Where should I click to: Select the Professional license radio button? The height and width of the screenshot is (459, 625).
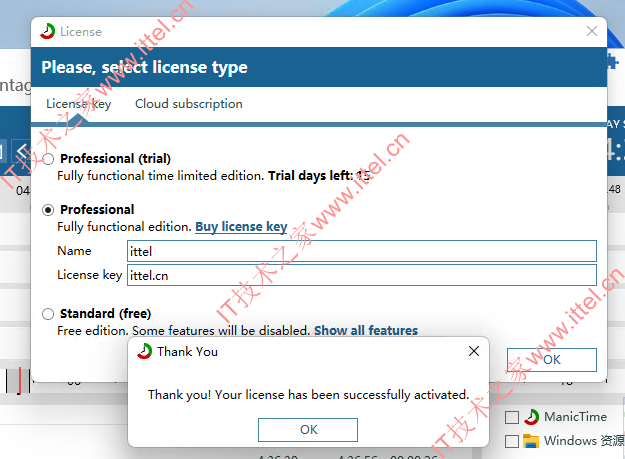click(x=48, y=210)
